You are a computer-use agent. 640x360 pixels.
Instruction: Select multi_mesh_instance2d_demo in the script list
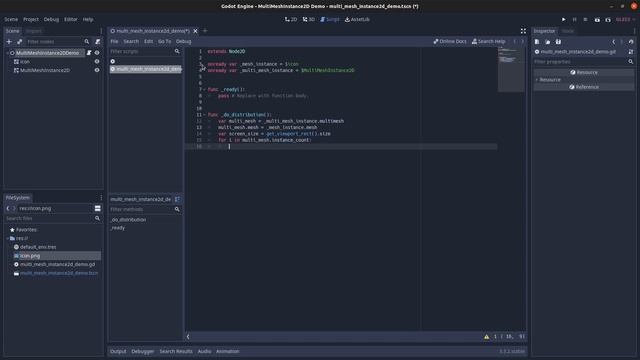click(146, 69)
